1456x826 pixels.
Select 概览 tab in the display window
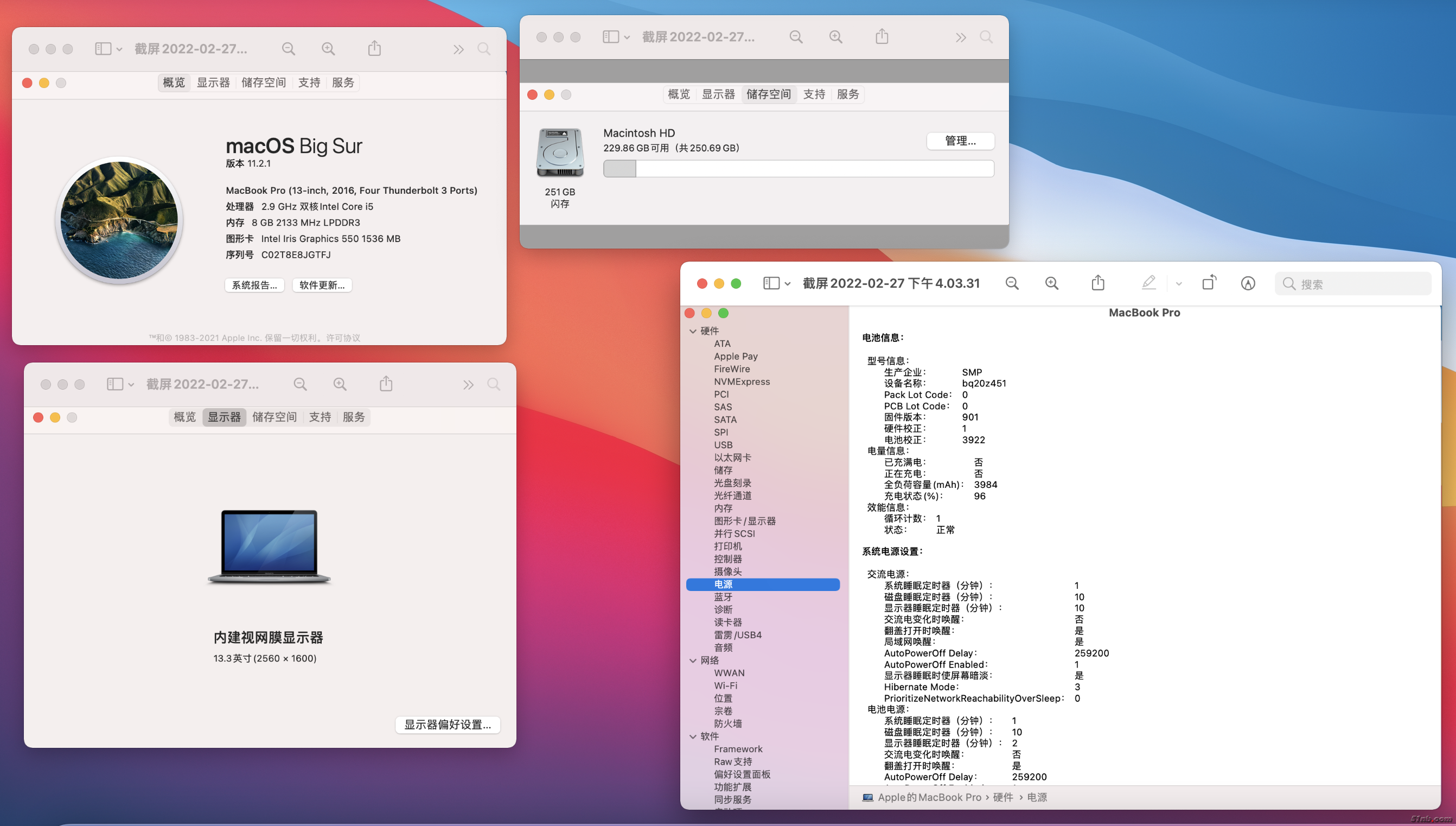[x=185, y=417]
